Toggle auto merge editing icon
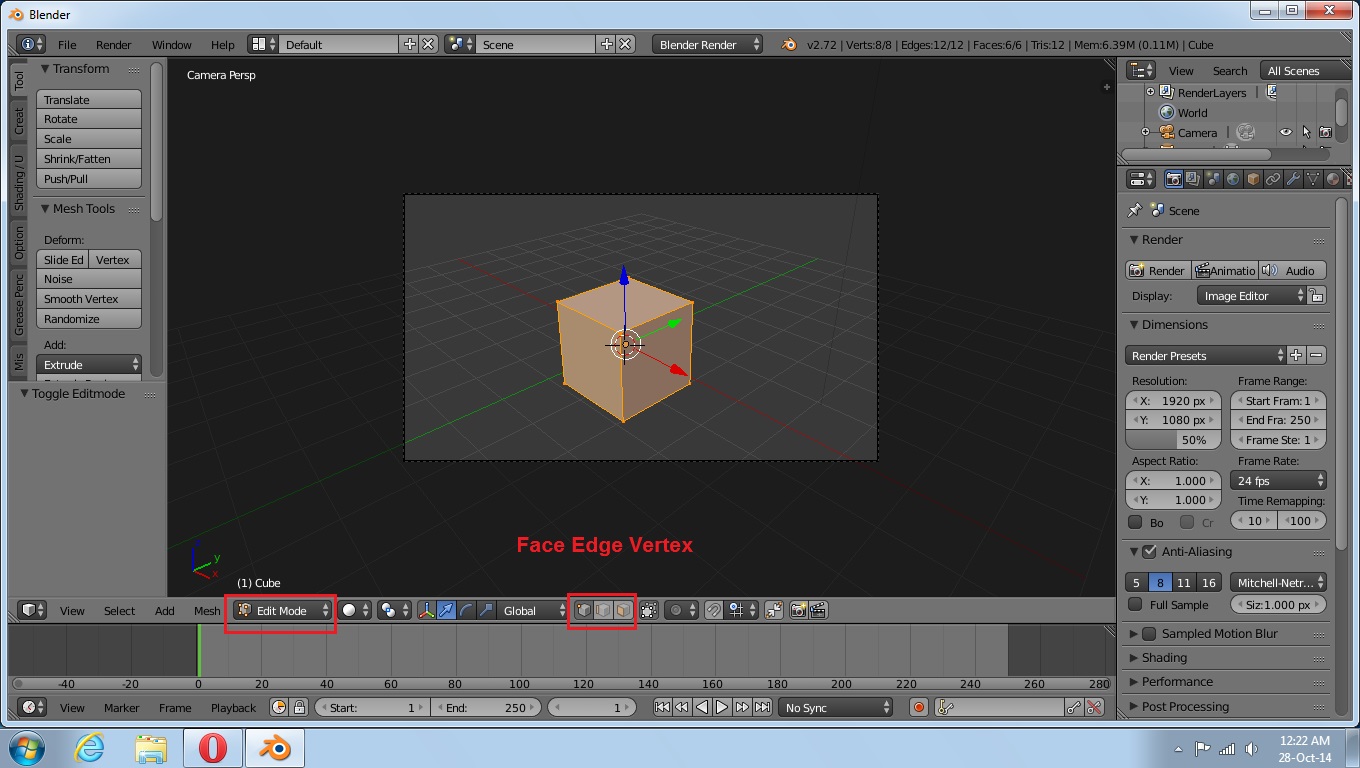 click(774, 610)
